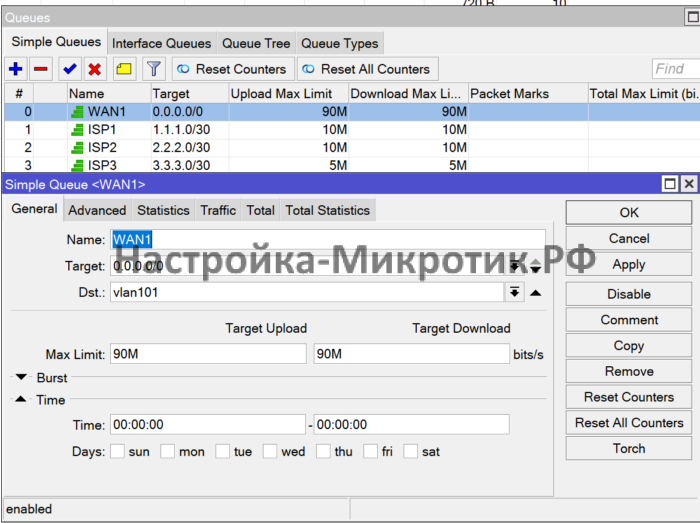
Task: Click the Time start field
Action: pos(208,424)
